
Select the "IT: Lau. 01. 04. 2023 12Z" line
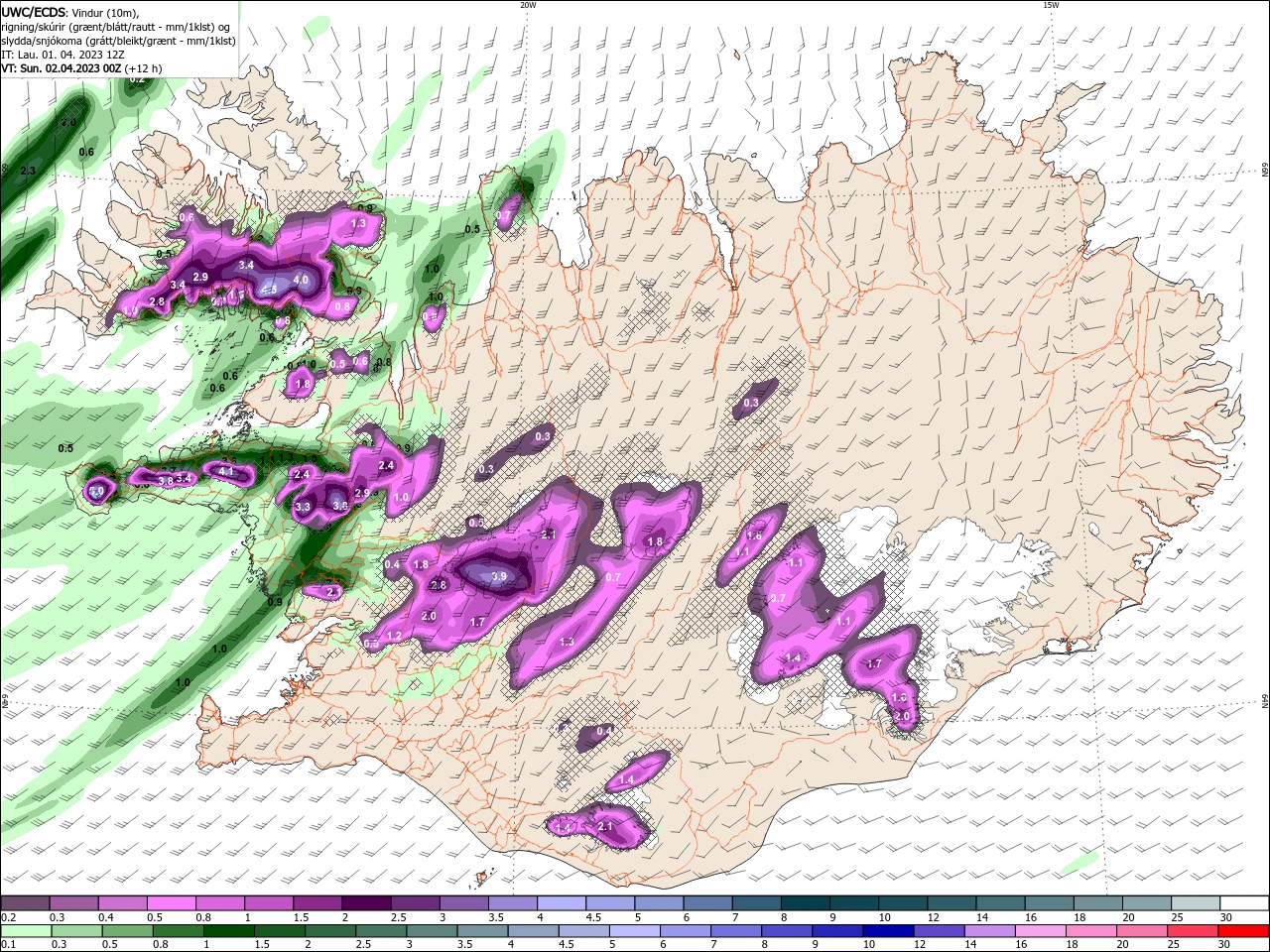[62, 55]
